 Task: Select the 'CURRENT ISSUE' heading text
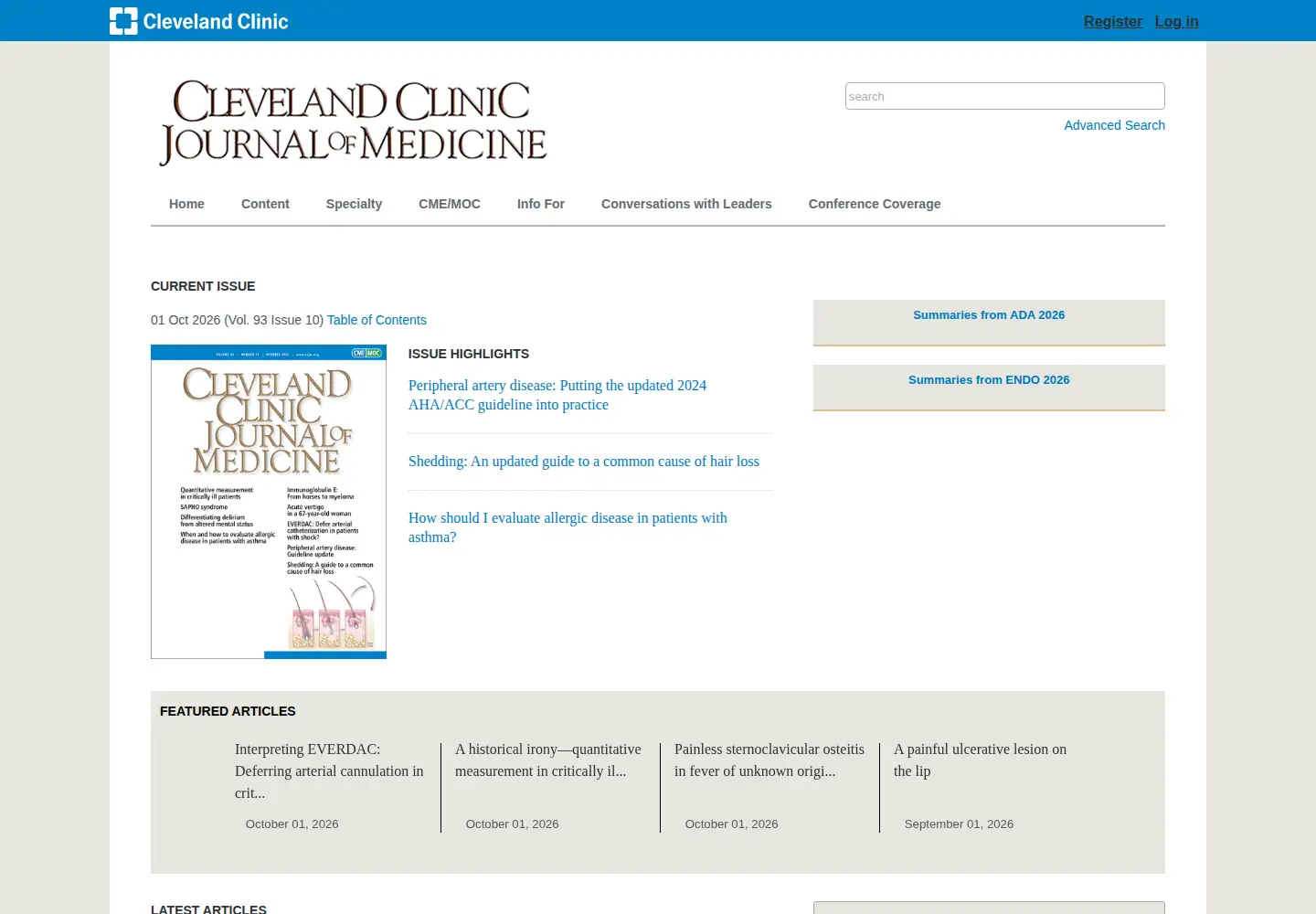203,286
